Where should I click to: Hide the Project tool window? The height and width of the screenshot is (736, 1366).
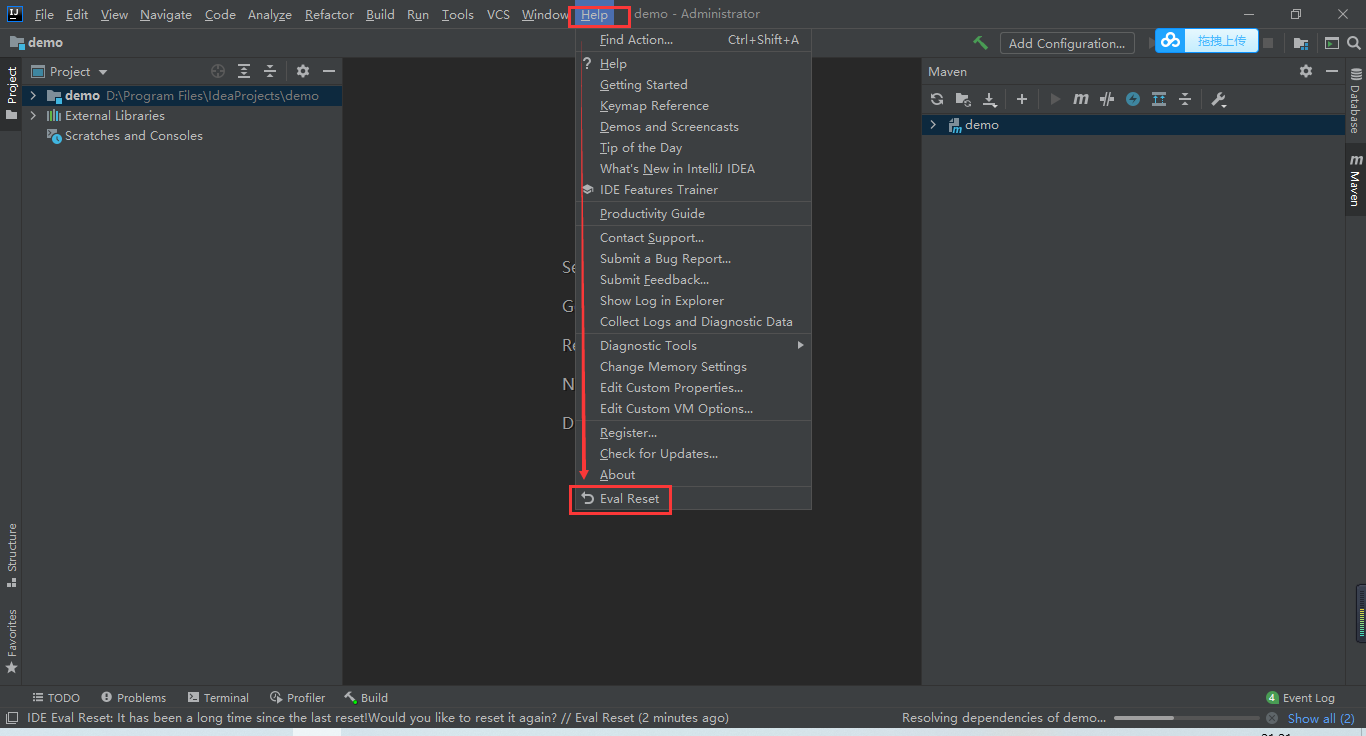[x=328, y=71]
